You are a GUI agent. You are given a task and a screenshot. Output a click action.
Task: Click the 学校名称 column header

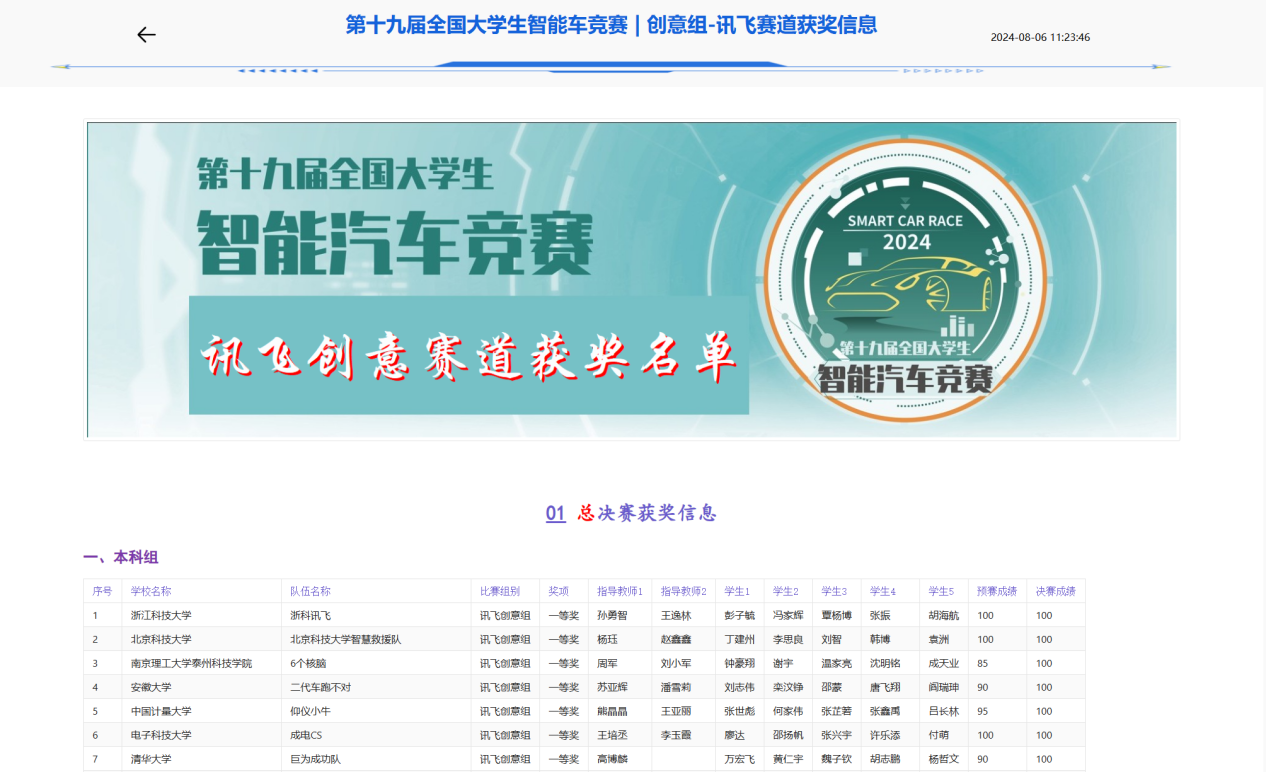[x=151, y=591]
